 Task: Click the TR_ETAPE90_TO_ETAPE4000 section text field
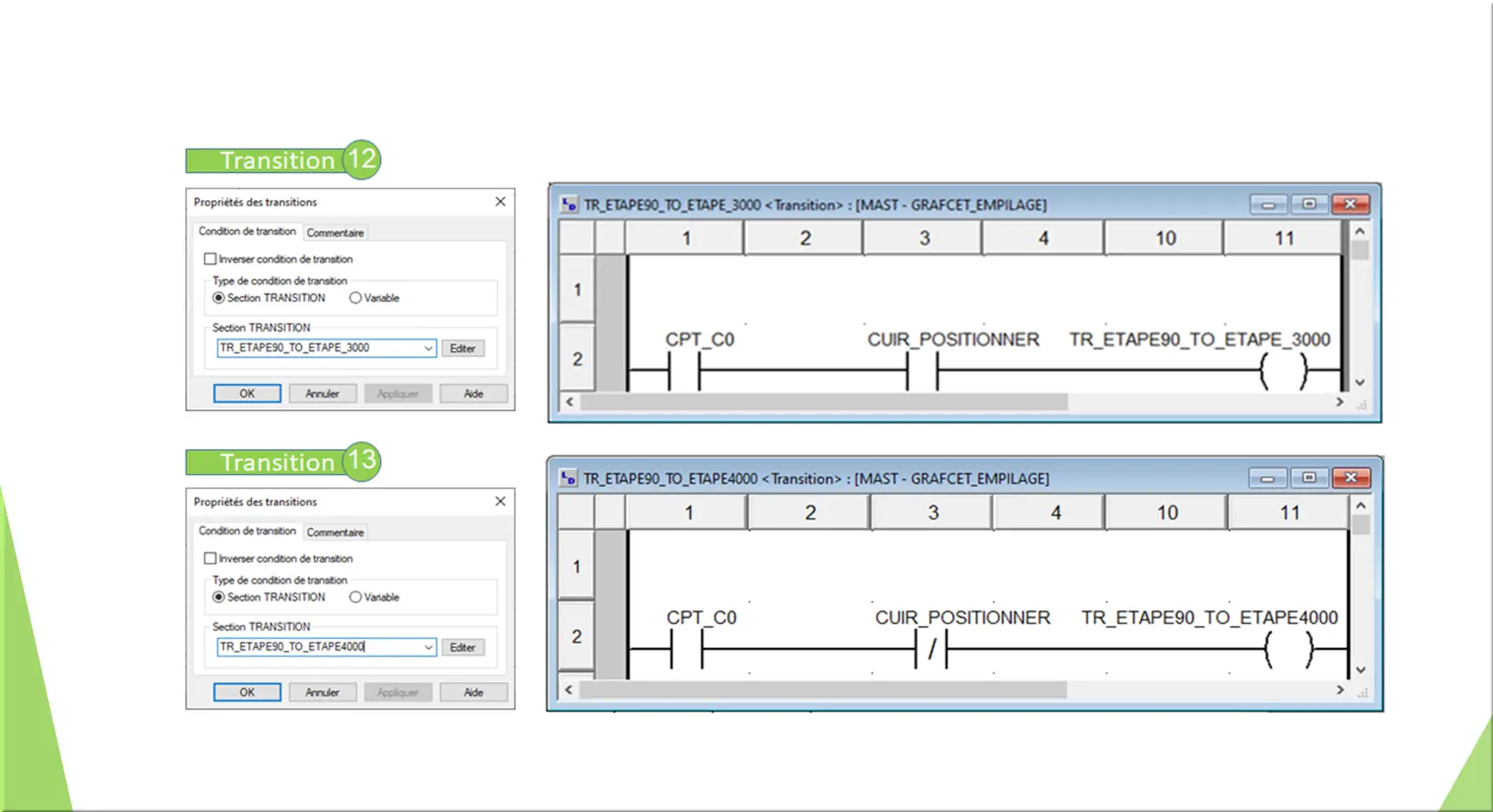(320, 647)
